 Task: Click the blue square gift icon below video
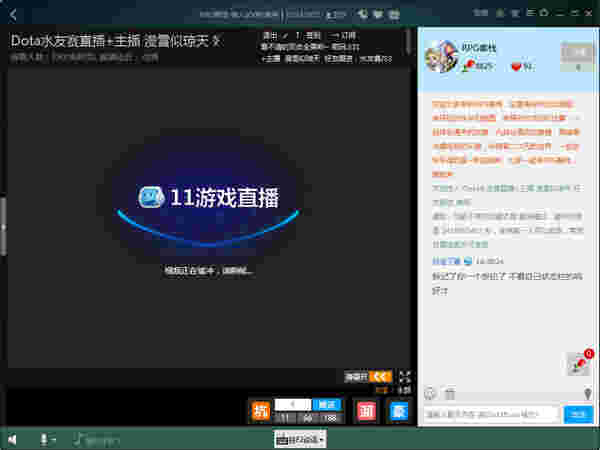(x=399, y=411)
